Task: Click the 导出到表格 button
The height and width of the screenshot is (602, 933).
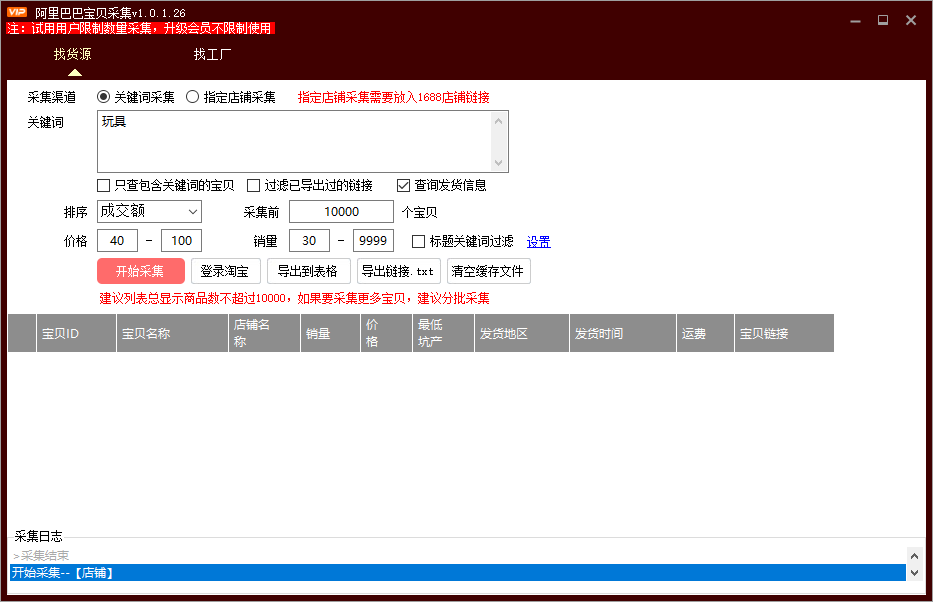Action: pyautogui.click(x=308, y=271)
